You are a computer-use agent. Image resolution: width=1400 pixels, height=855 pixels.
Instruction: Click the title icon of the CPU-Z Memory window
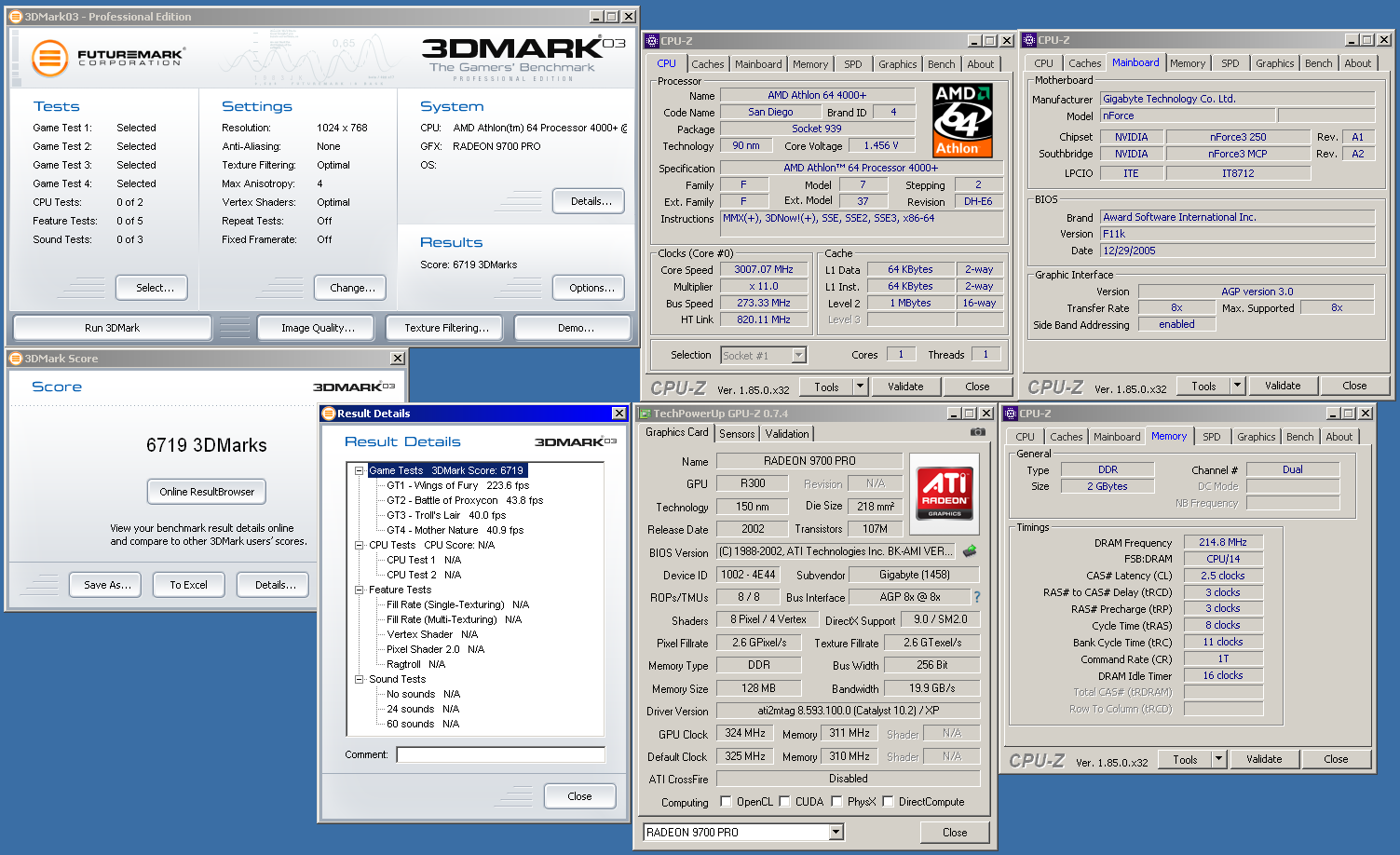click(x=1011, y=414)
